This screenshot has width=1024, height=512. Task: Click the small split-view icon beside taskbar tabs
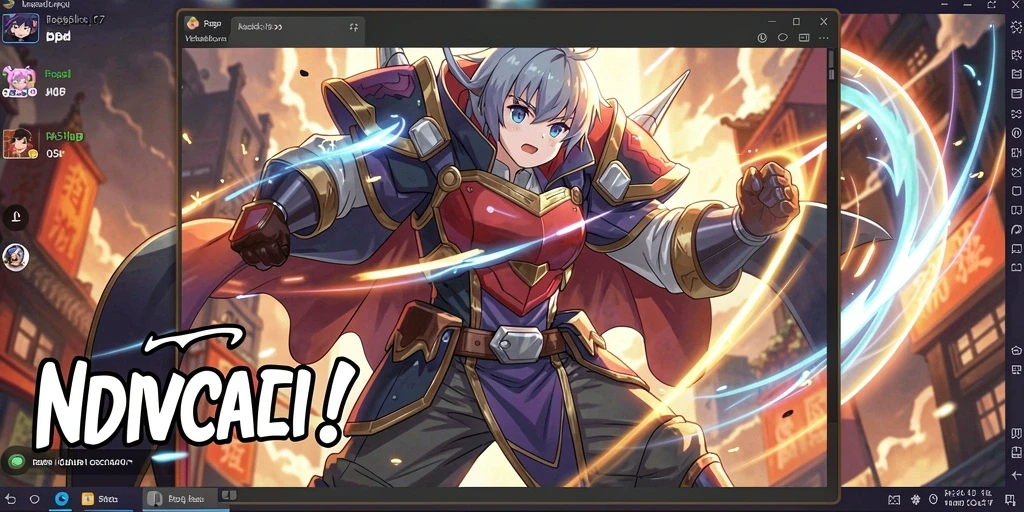click(x=229, y=496)
